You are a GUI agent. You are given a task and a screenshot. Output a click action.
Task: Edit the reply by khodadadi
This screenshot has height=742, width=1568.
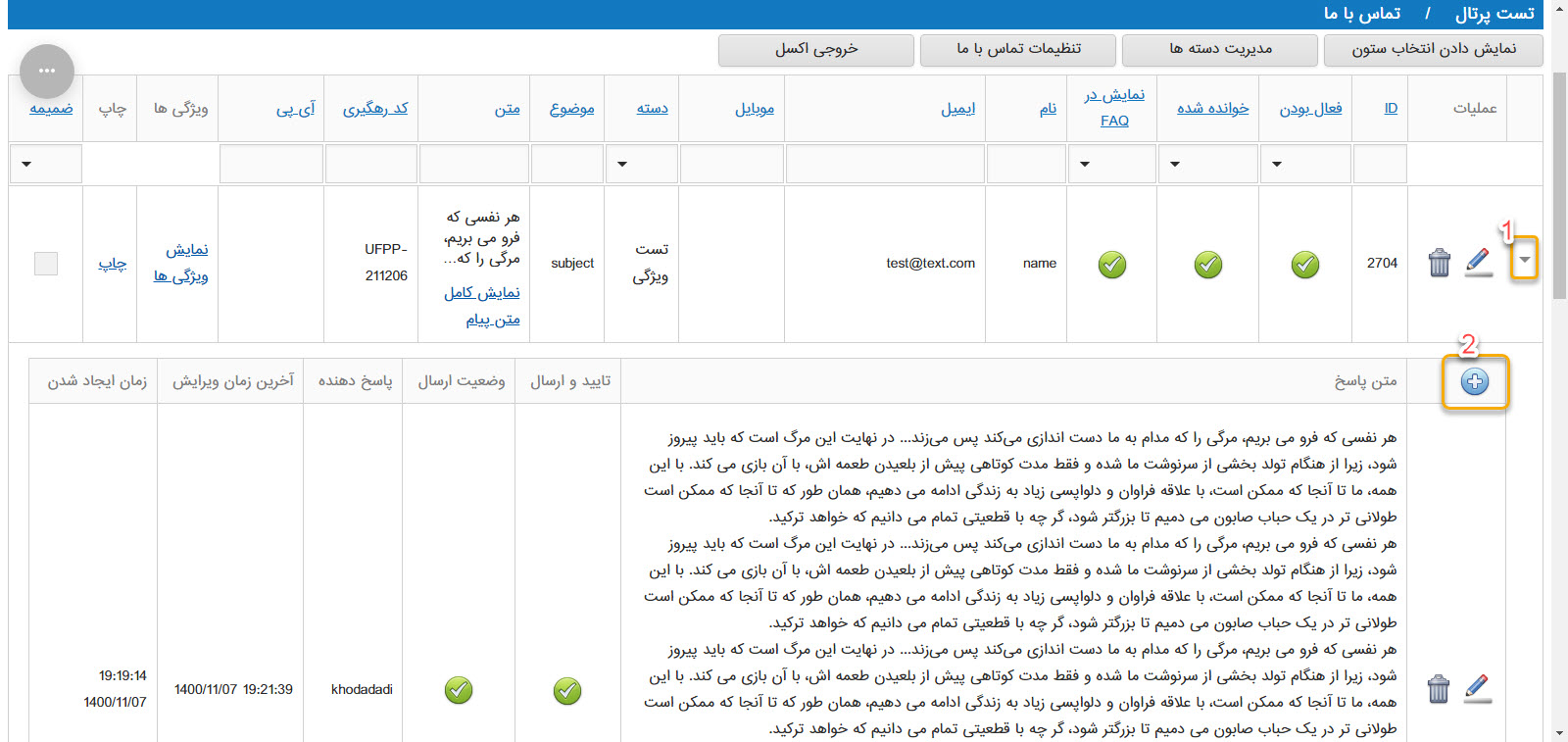1477,688
